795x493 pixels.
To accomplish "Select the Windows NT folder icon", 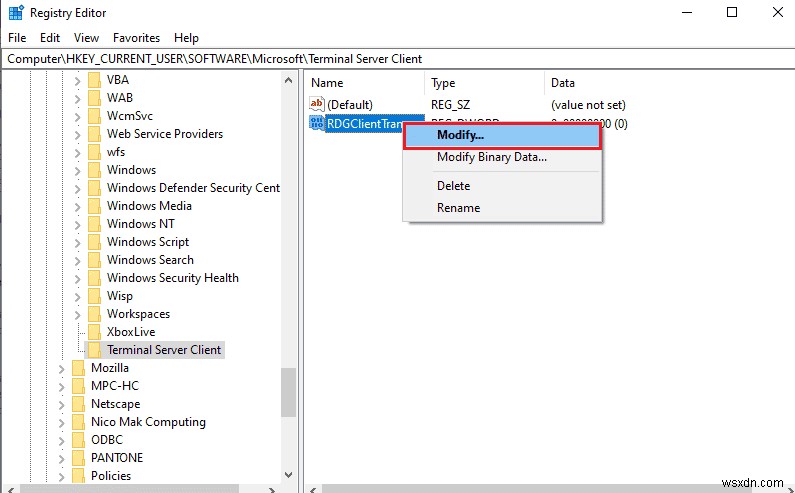I will click(94, 224).
